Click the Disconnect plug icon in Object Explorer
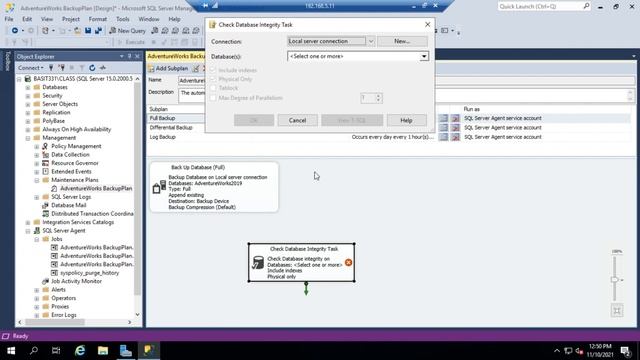Viewport: 640px width, 360px height. tap(61, 68)
